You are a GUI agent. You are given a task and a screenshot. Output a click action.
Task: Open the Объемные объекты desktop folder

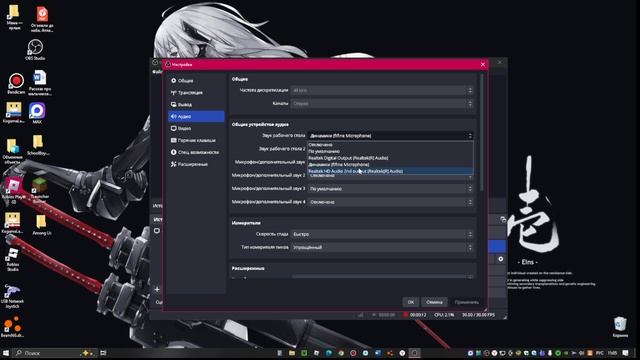(x=13, y=151)
